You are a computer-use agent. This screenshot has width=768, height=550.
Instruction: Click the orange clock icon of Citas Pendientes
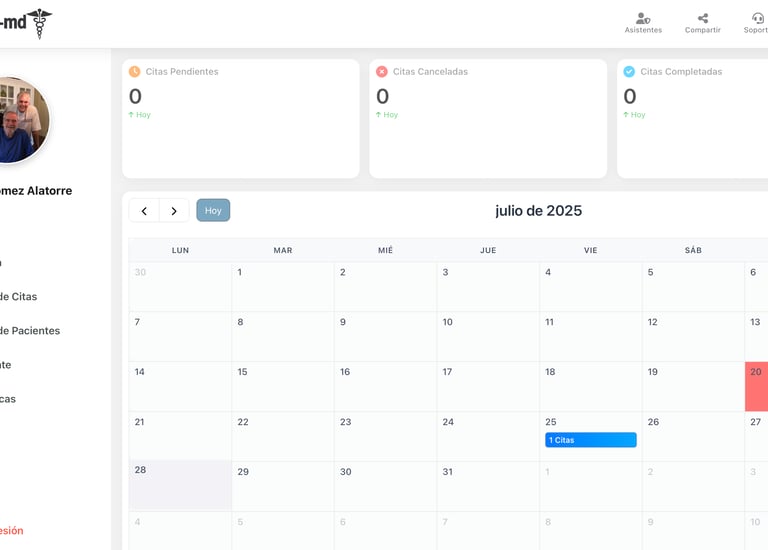[134, 72]
